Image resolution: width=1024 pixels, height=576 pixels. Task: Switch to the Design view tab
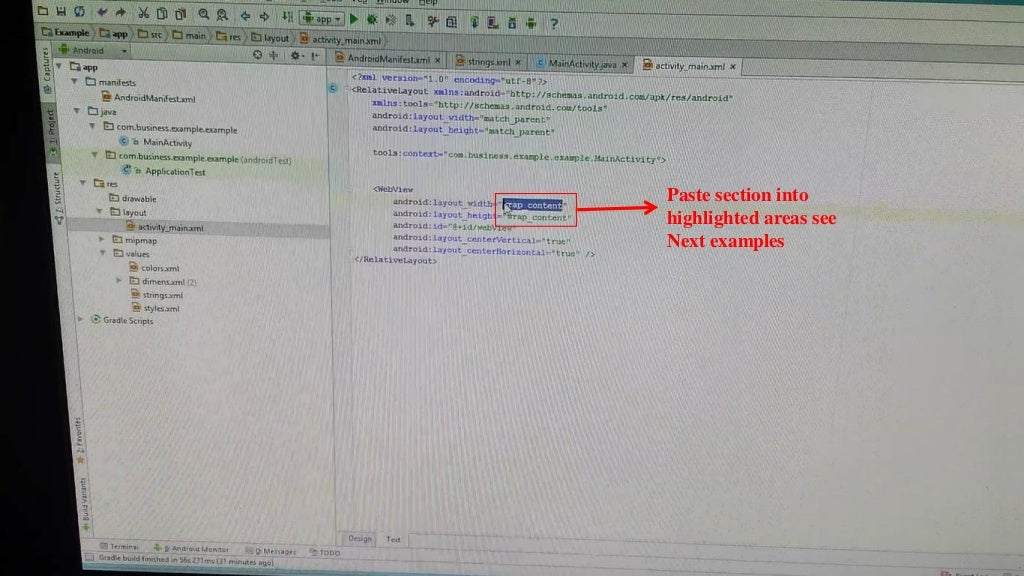[x=360, y=539]
